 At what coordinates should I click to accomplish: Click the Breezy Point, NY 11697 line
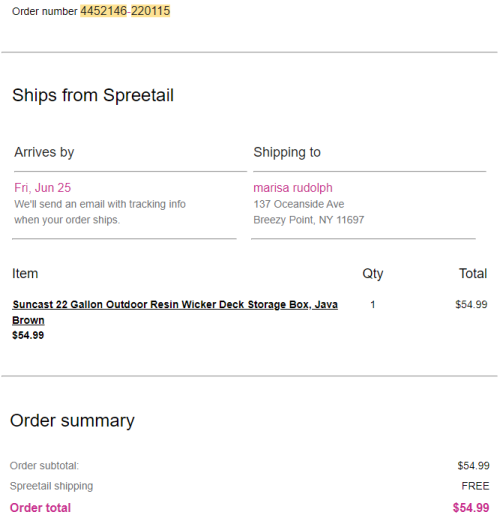pos(308,220)
